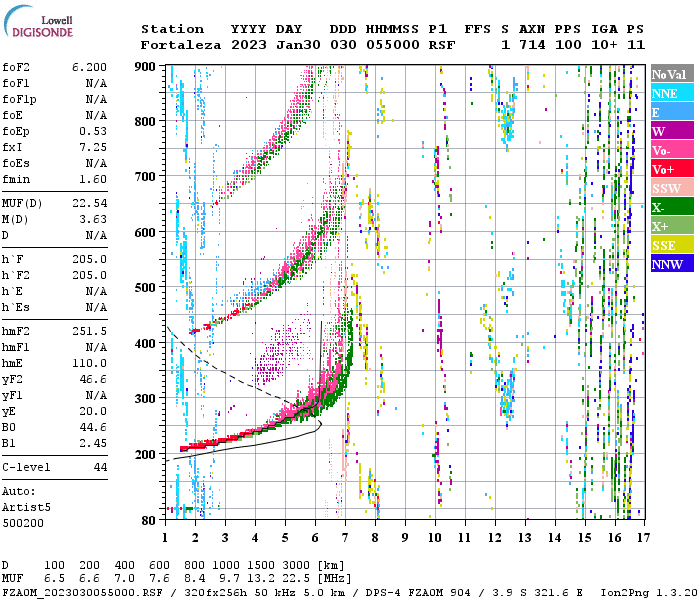Click the 7 MHz frequency axis label

point(345,538)
